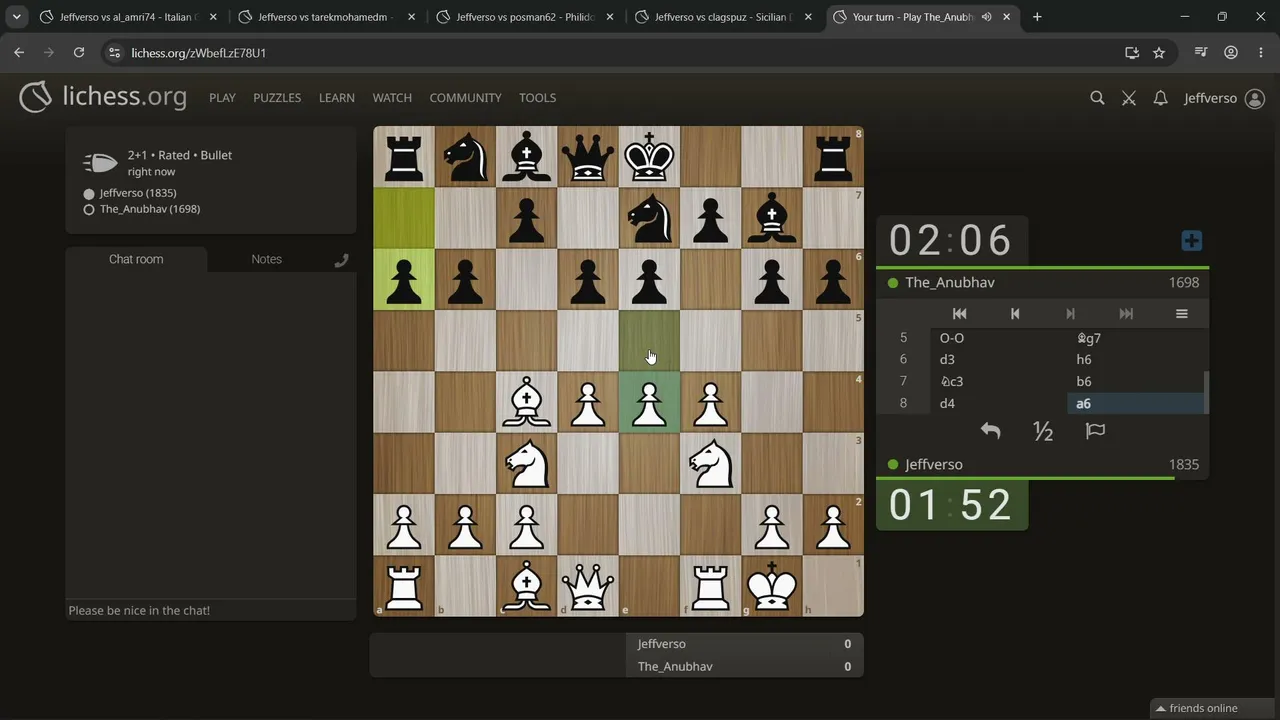Open the lichess search icon

pyautogui.click(x=1097, y=98)
